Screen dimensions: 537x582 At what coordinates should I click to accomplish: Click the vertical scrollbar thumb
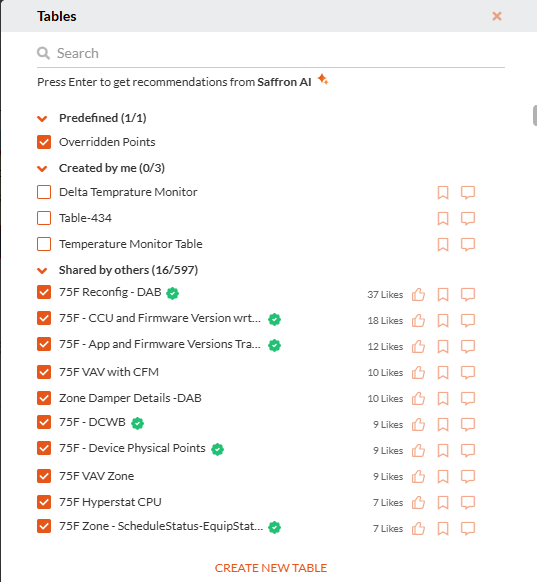coord(535,115)
